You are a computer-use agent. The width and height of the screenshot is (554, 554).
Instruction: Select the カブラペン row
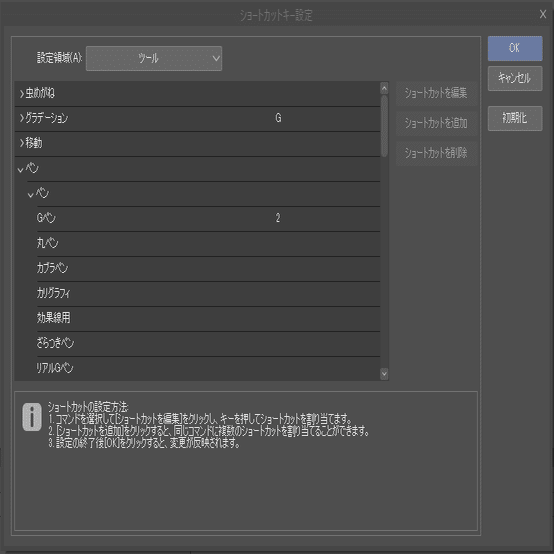click(x=208, y=269)
